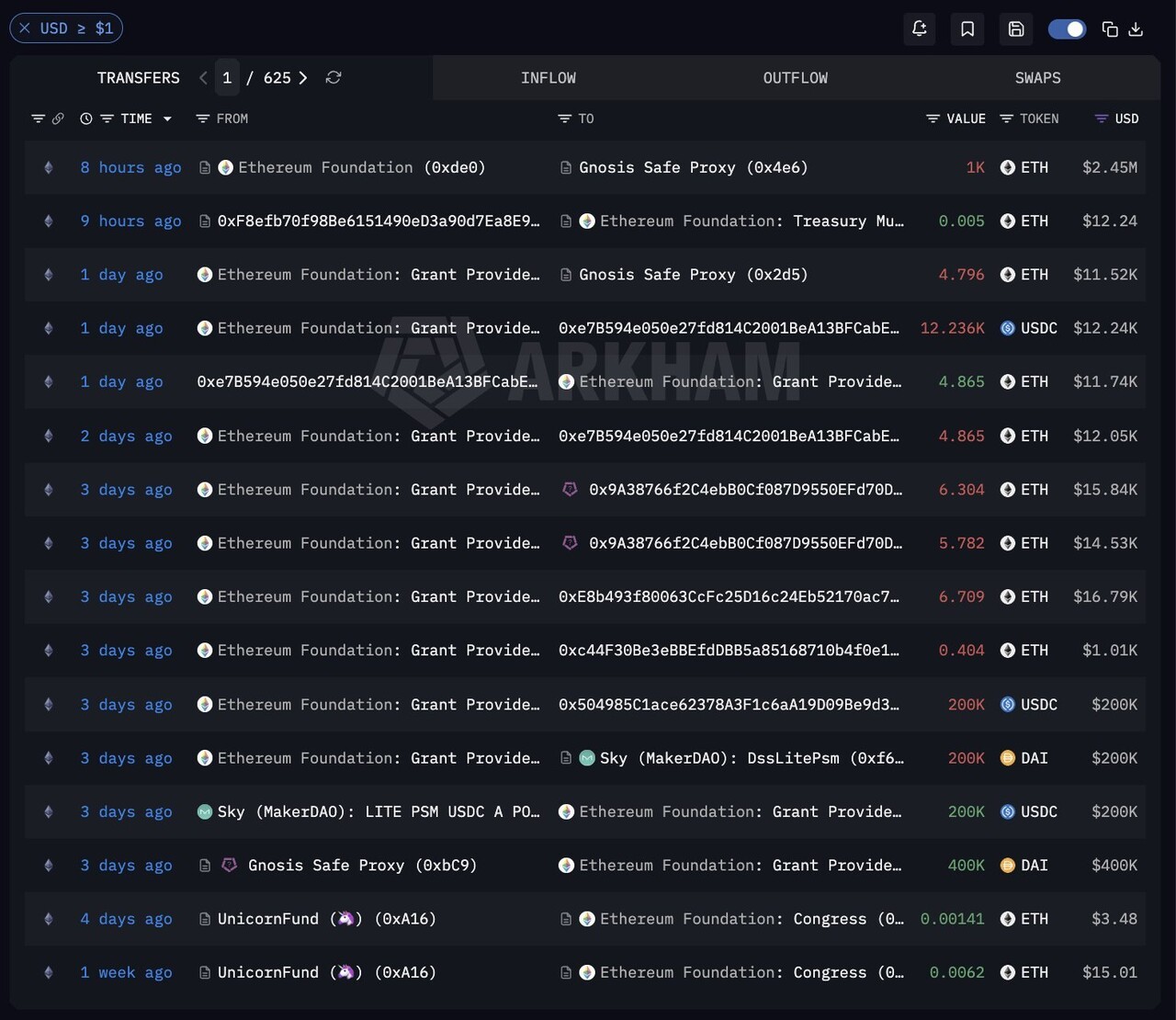This screenshot has height=1020, width=1176.
Task: Go to previous transfers page
Action: tap(203, 78)
